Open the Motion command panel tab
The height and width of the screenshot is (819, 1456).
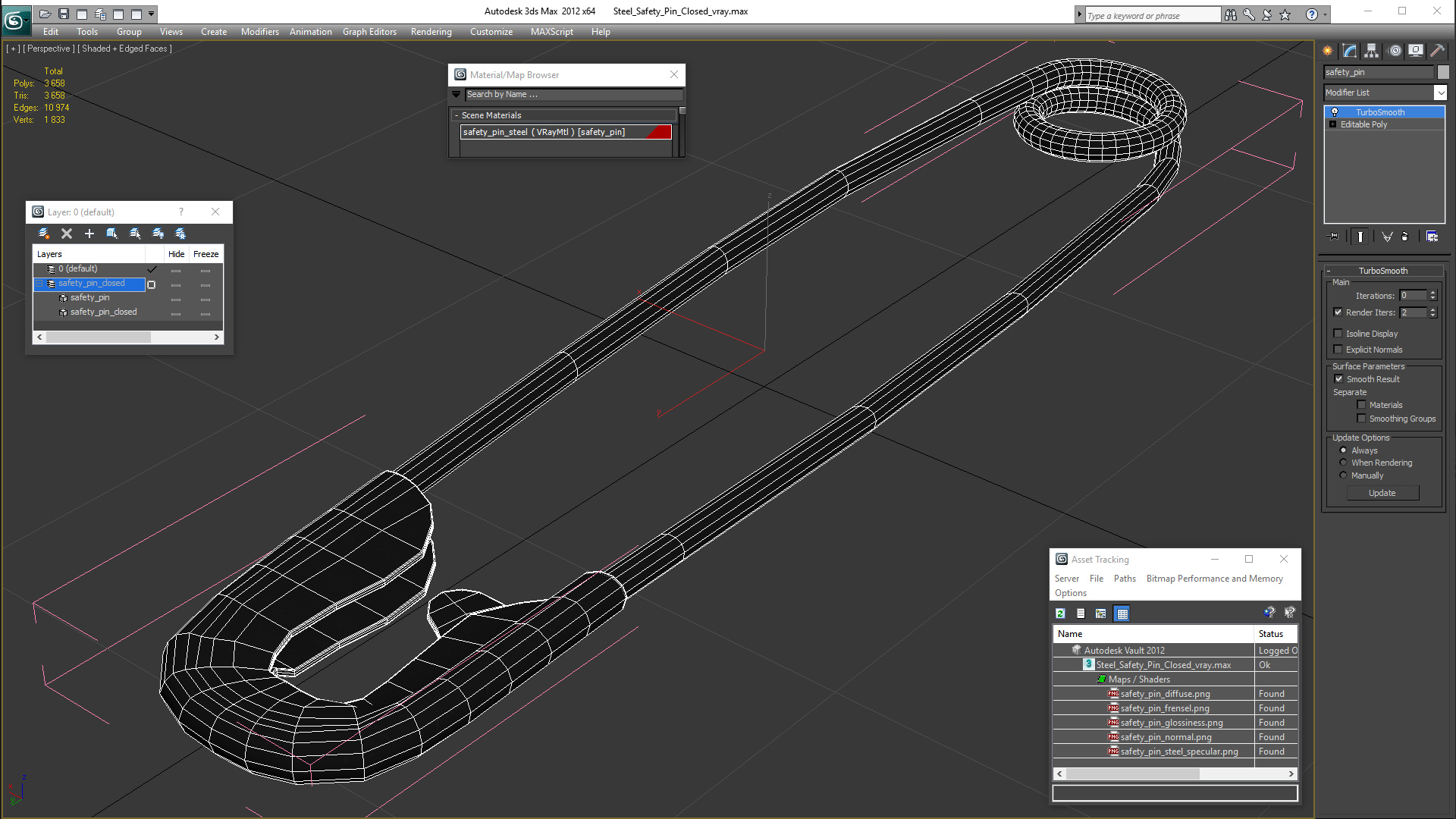1395,51
